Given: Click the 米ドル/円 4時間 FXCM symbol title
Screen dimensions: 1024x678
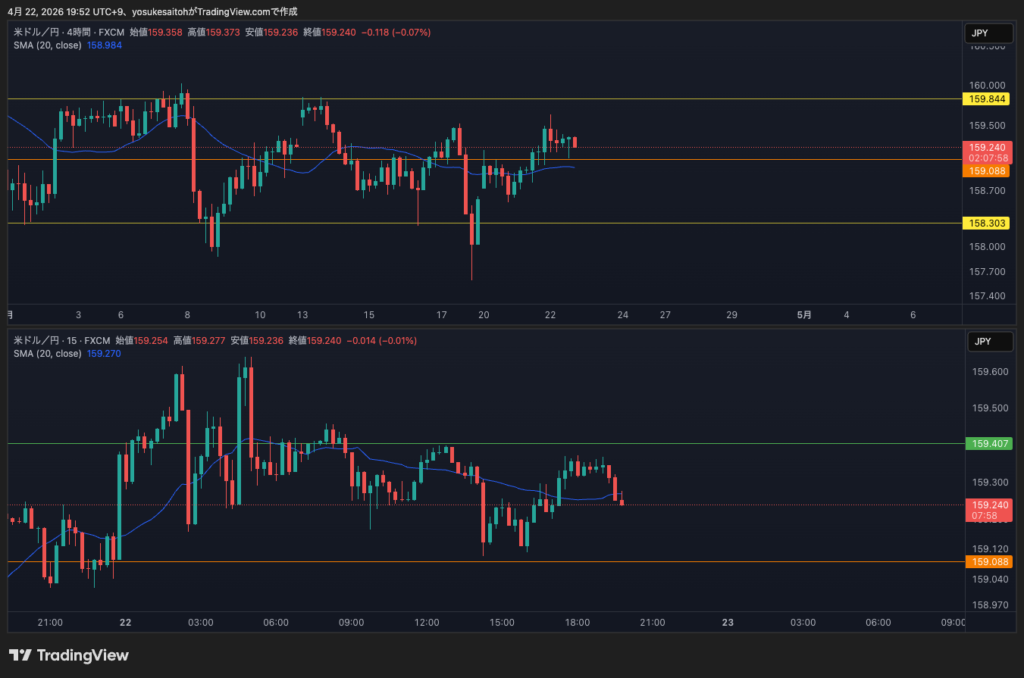Looking at the screenshot, I should click(x=60, y=32).
